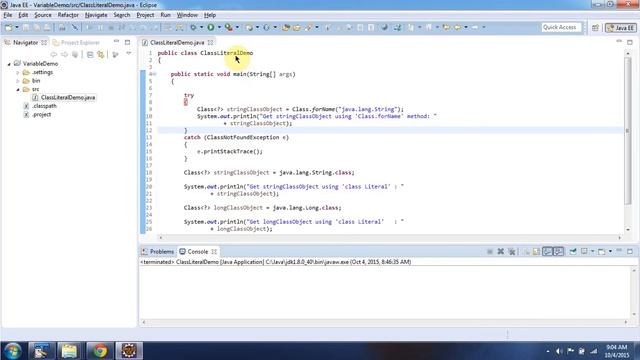Click the Java EE perspective button
This screenshot has height=360, width=640.
pos(620,27)
